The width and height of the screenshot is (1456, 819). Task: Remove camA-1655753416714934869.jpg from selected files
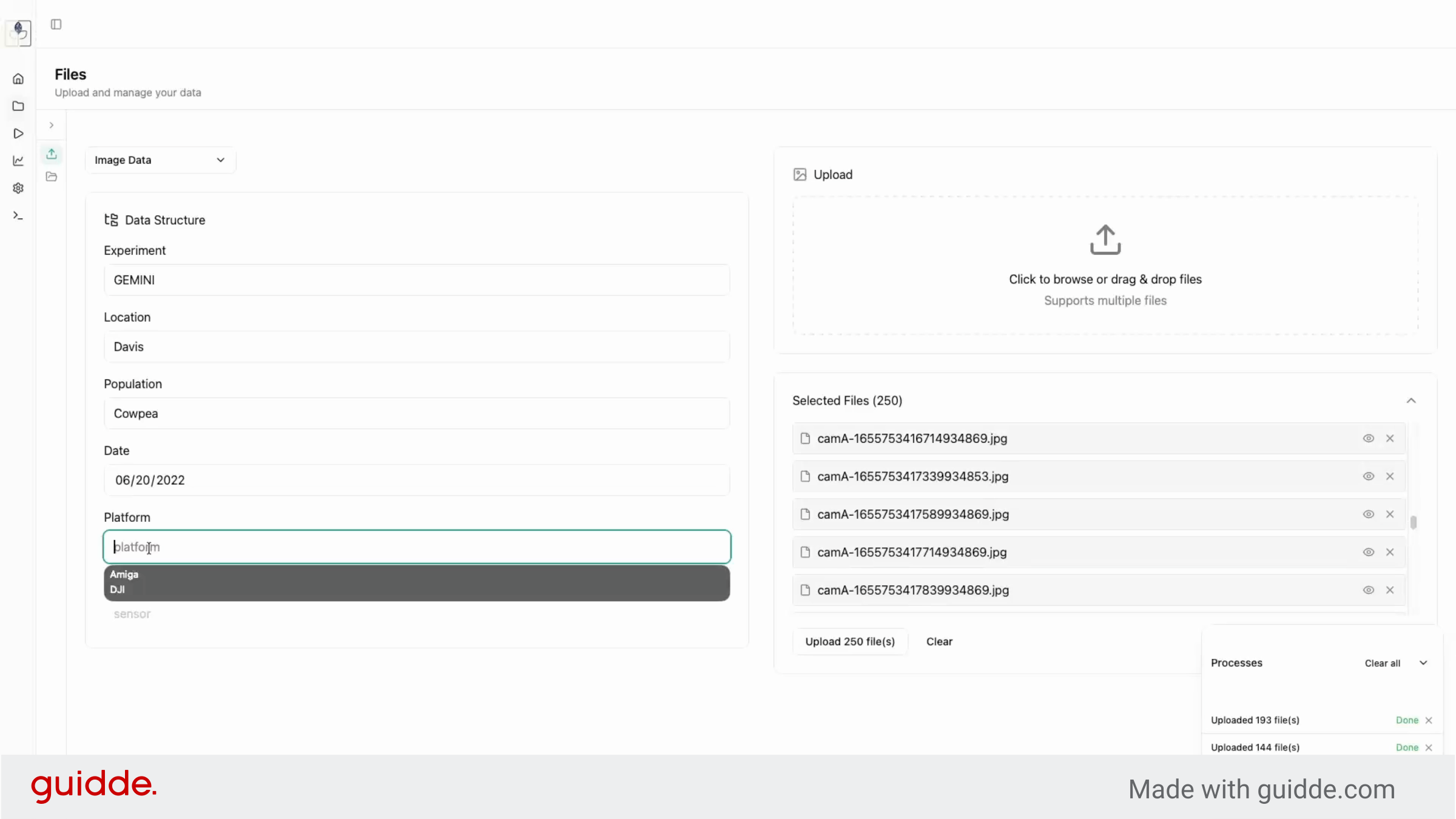(1390, 438)
